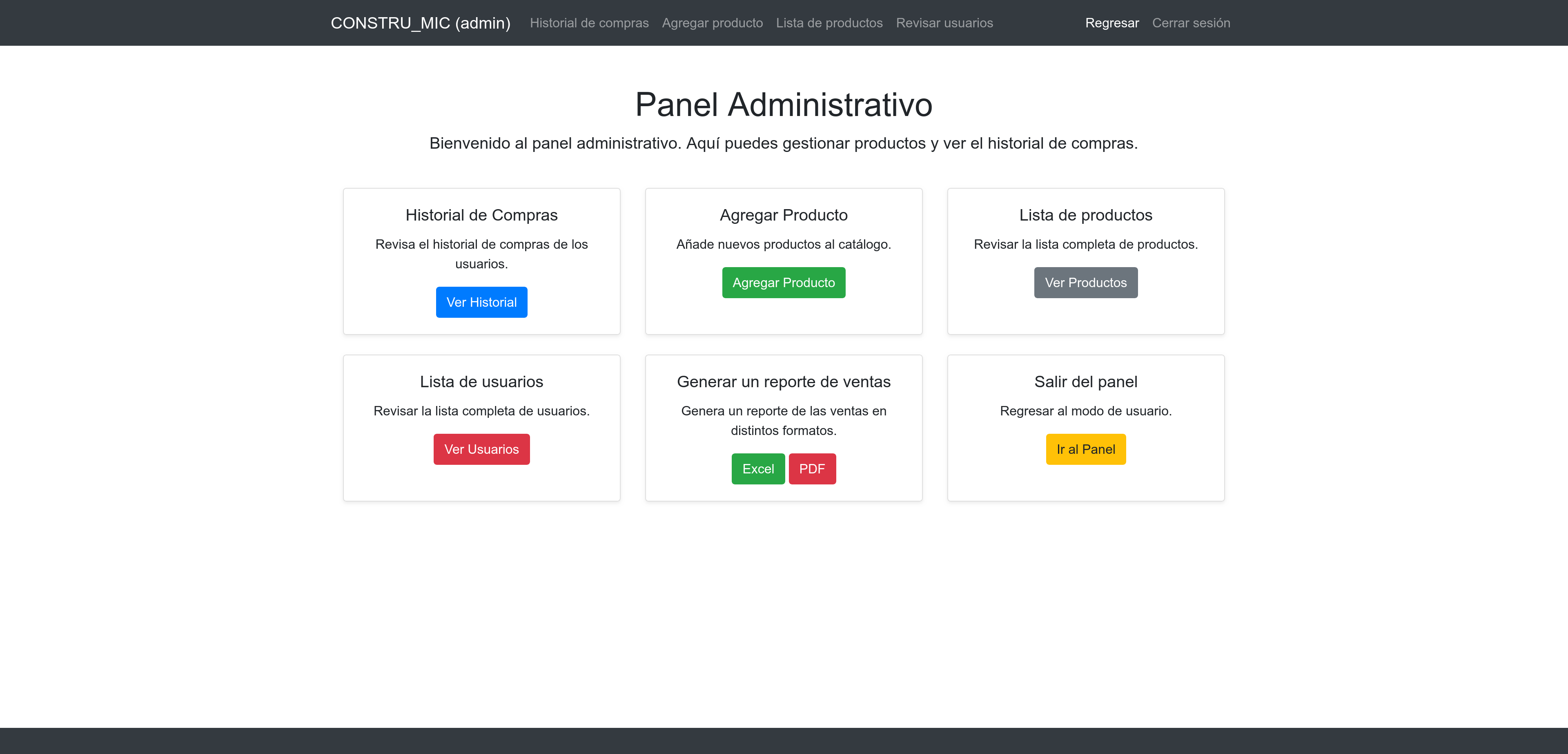Click the Panel Administrativo page heading

click(x=784, y=104)
